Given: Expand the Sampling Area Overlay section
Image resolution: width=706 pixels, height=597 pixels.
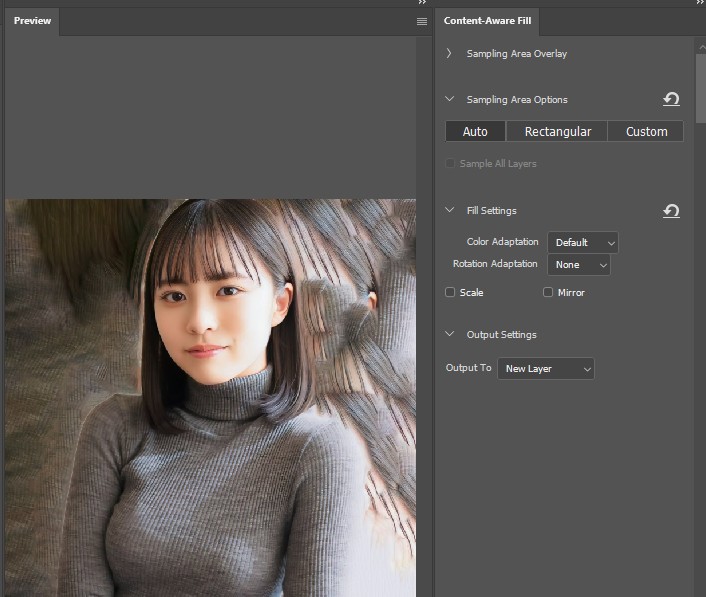Looking at the screenshot, I should [449, 54].
